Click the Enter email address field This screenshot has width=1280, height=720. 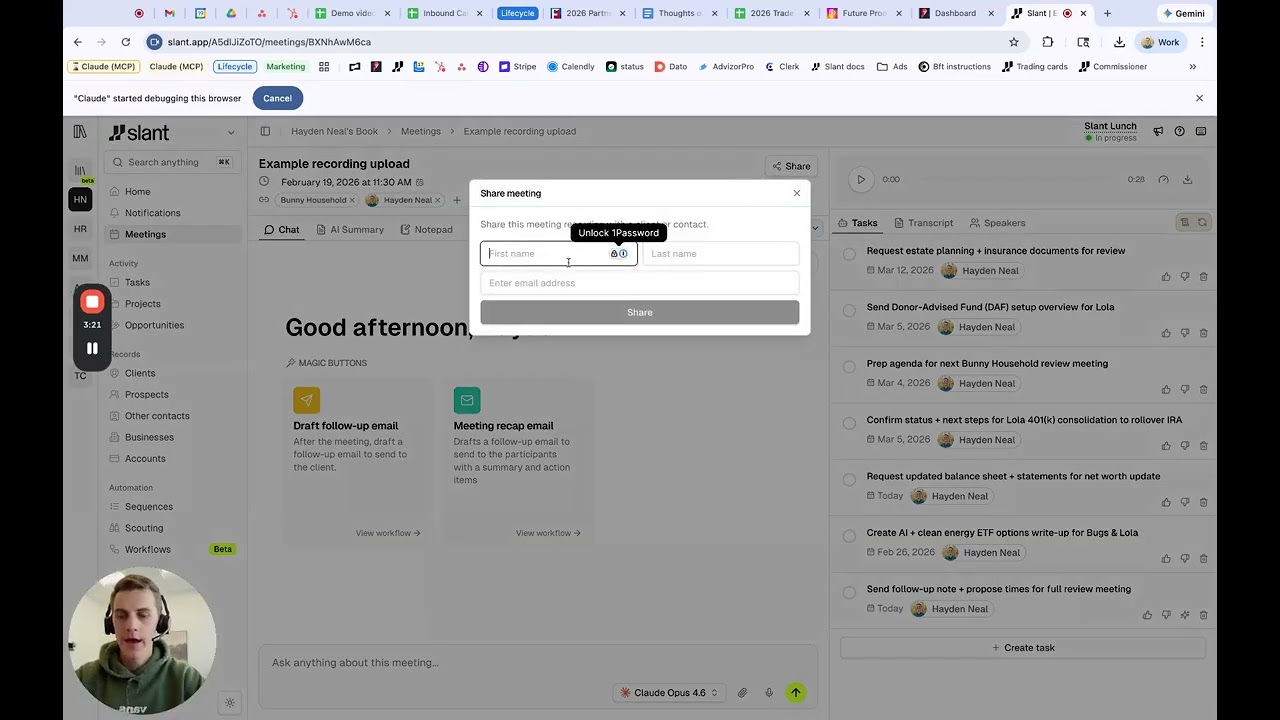click(639, 283)
